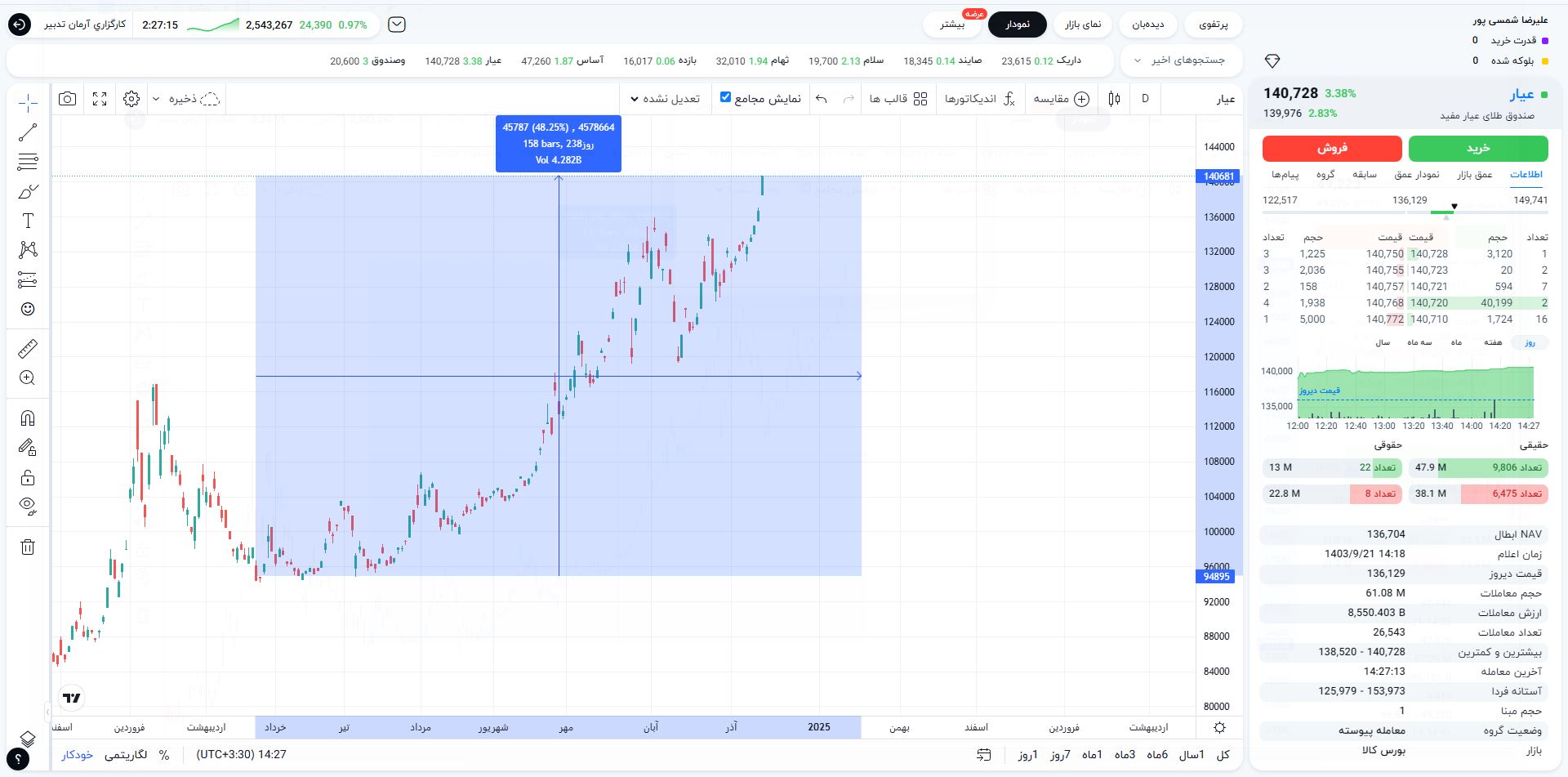Toggle the 'خودکار' auto scale option

[x=78, y=755]
